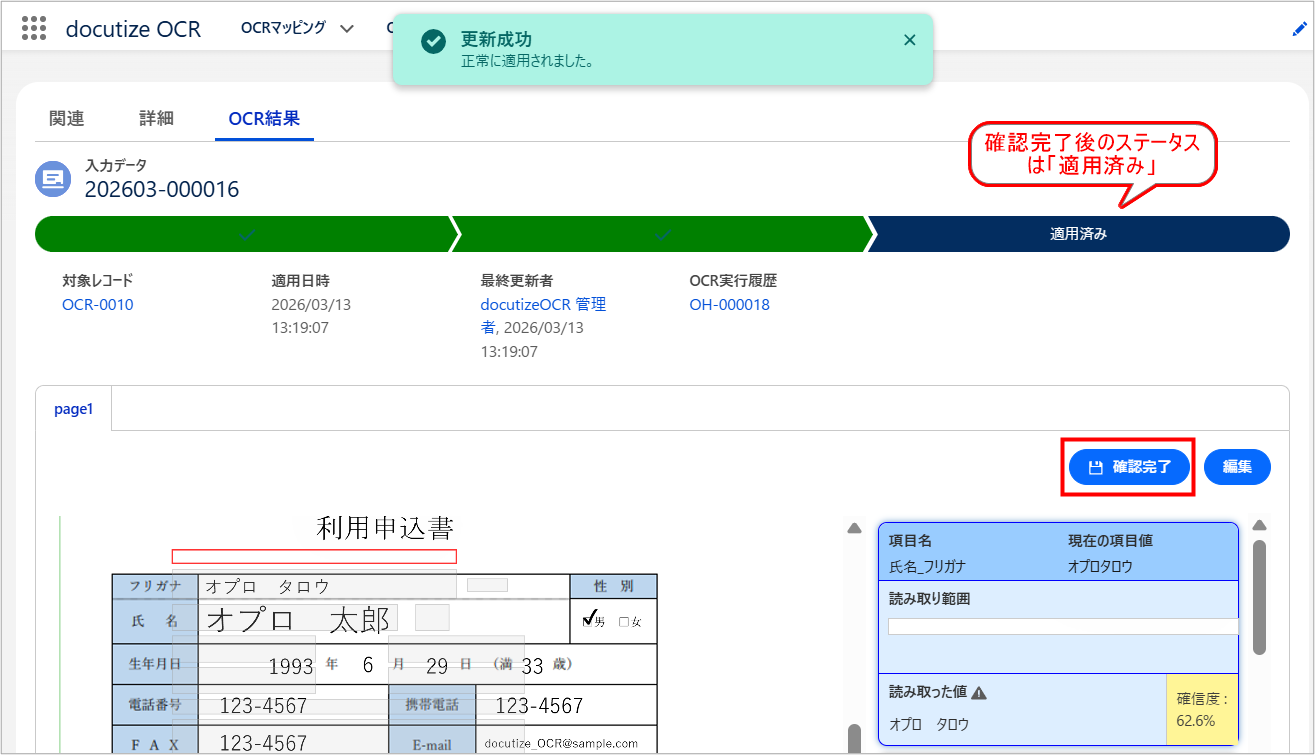Toggle the 女 checkbox in the form
1315x755 pixels.
[624, 622]
